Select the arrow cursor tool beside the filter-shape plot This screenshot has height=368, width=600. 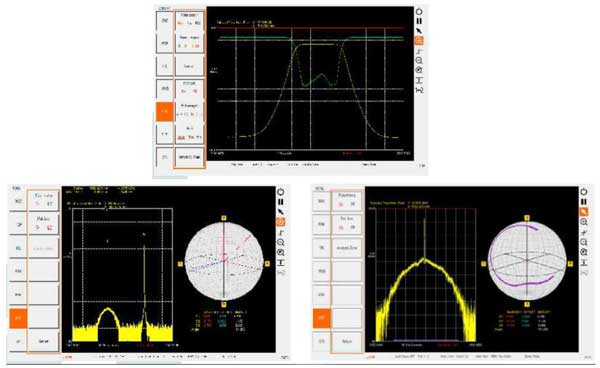pyautogui.click(x=419, y=31)
